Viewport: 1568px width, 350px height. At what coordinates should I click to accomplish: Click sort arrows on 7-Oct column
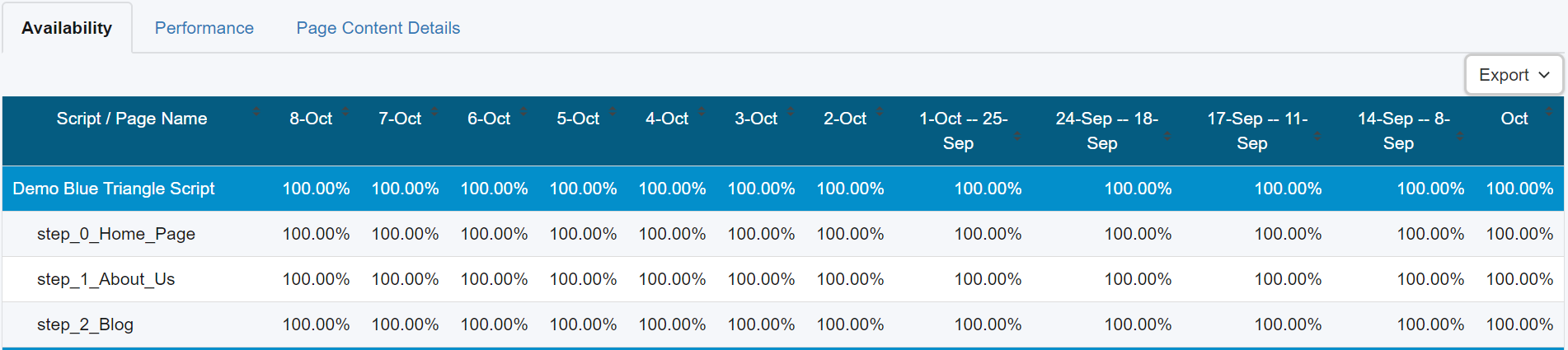point(434,111)
